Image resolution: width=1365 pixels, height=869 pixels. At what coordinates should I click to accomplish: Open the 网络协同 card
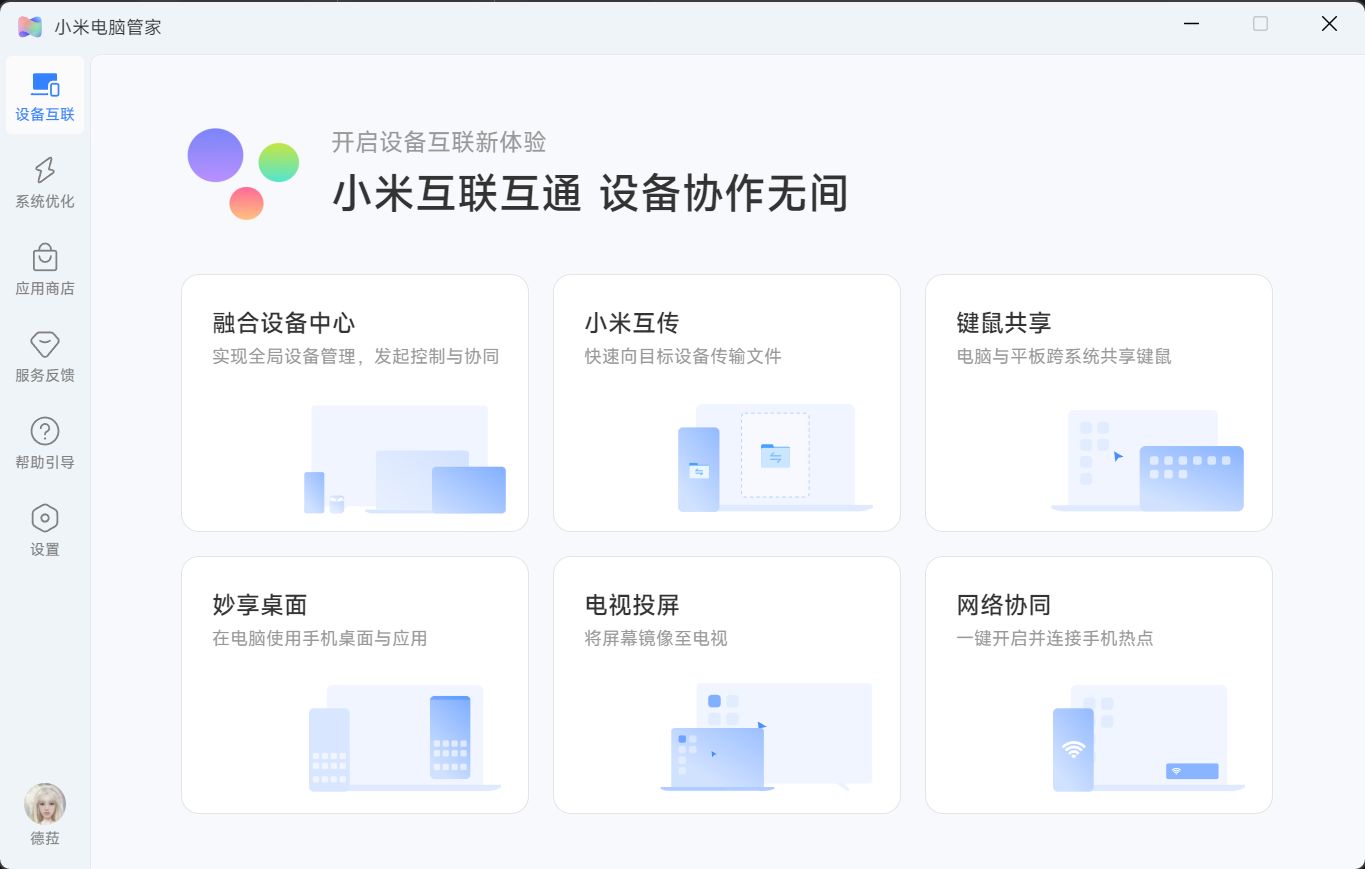click(x=1099, y=685)
